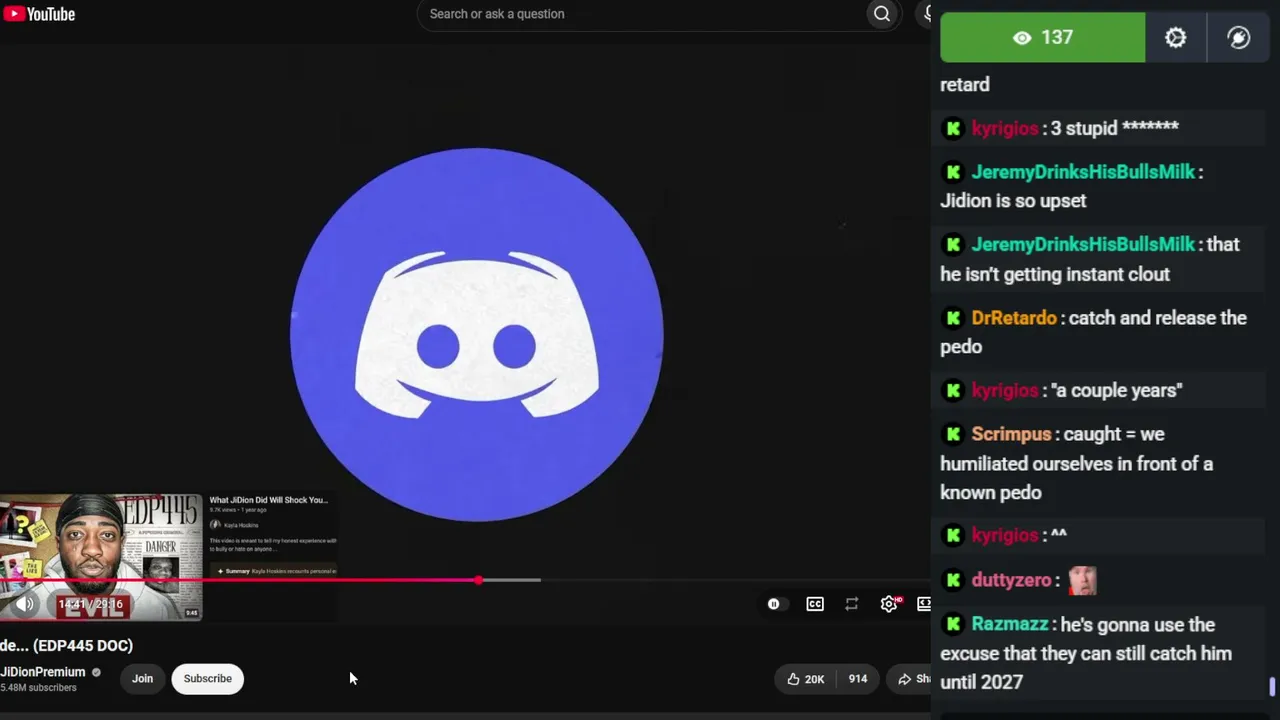Open player settings gear with HD badge
This screenshot has height=720, width=1280.
889,604
